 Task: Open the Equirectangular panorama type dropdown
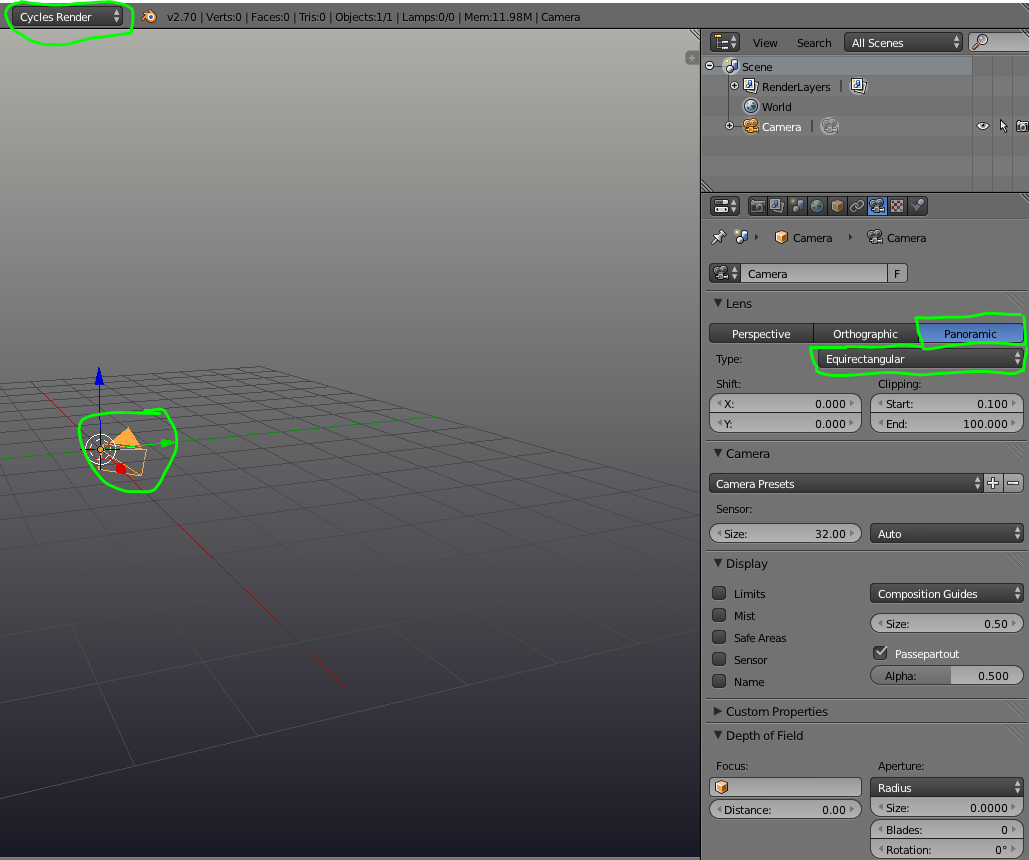[x=921, y=359]
